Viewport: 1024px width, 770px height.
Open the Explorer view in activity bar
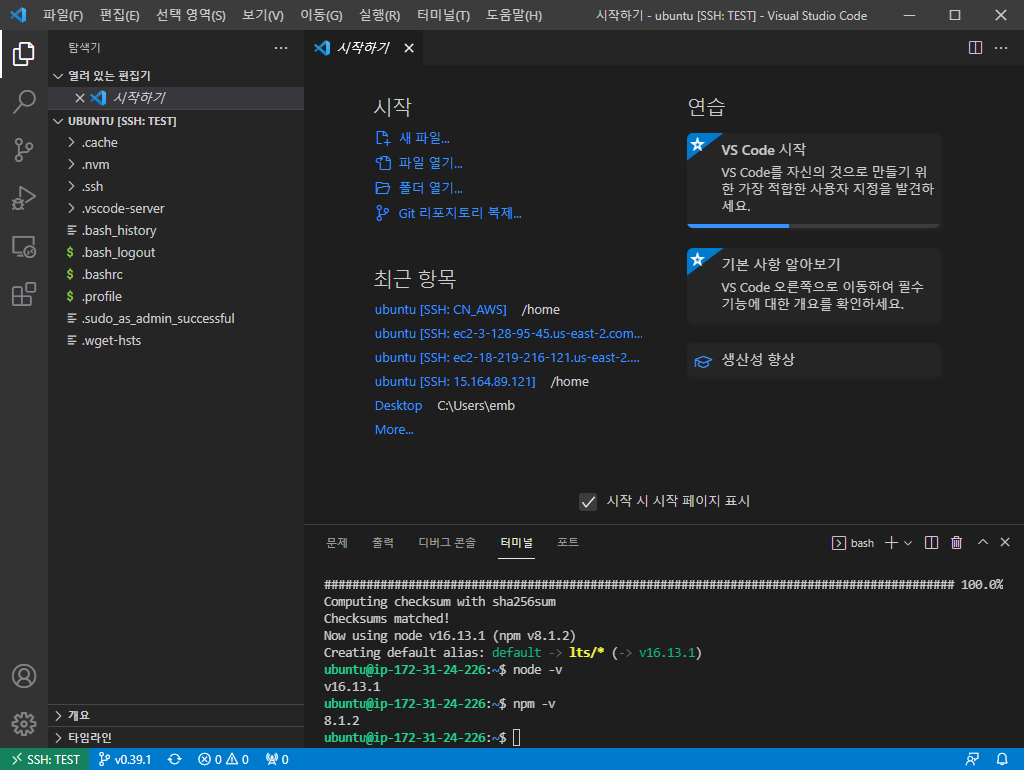pos(24,54)
